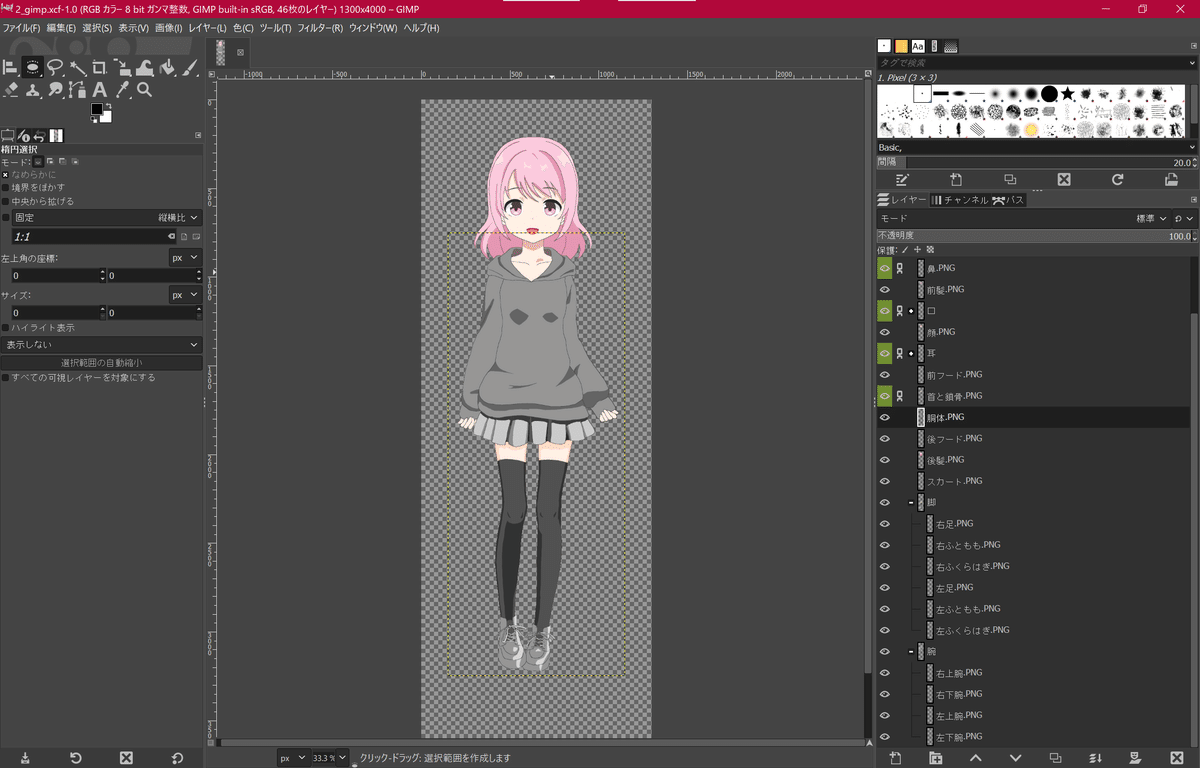Refresh the brushes list
Screen dimensions: 1200x768
click(1118, 180)
